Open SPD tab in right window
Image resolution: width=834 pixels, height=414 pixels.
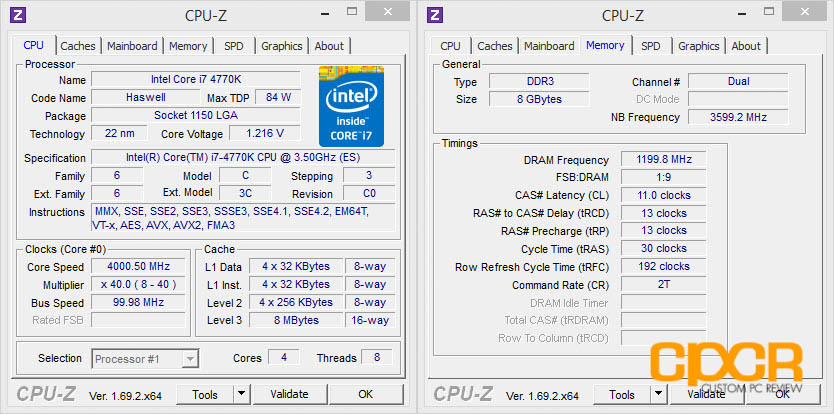tap(650, 46)
